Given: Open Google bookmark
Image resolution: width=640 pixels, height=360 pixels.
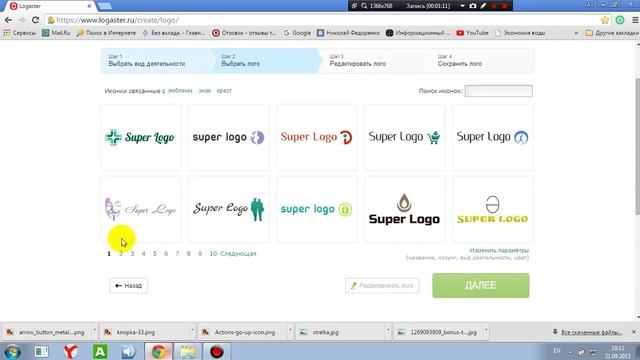Looking at the screenshot, I should click(297, 33).
